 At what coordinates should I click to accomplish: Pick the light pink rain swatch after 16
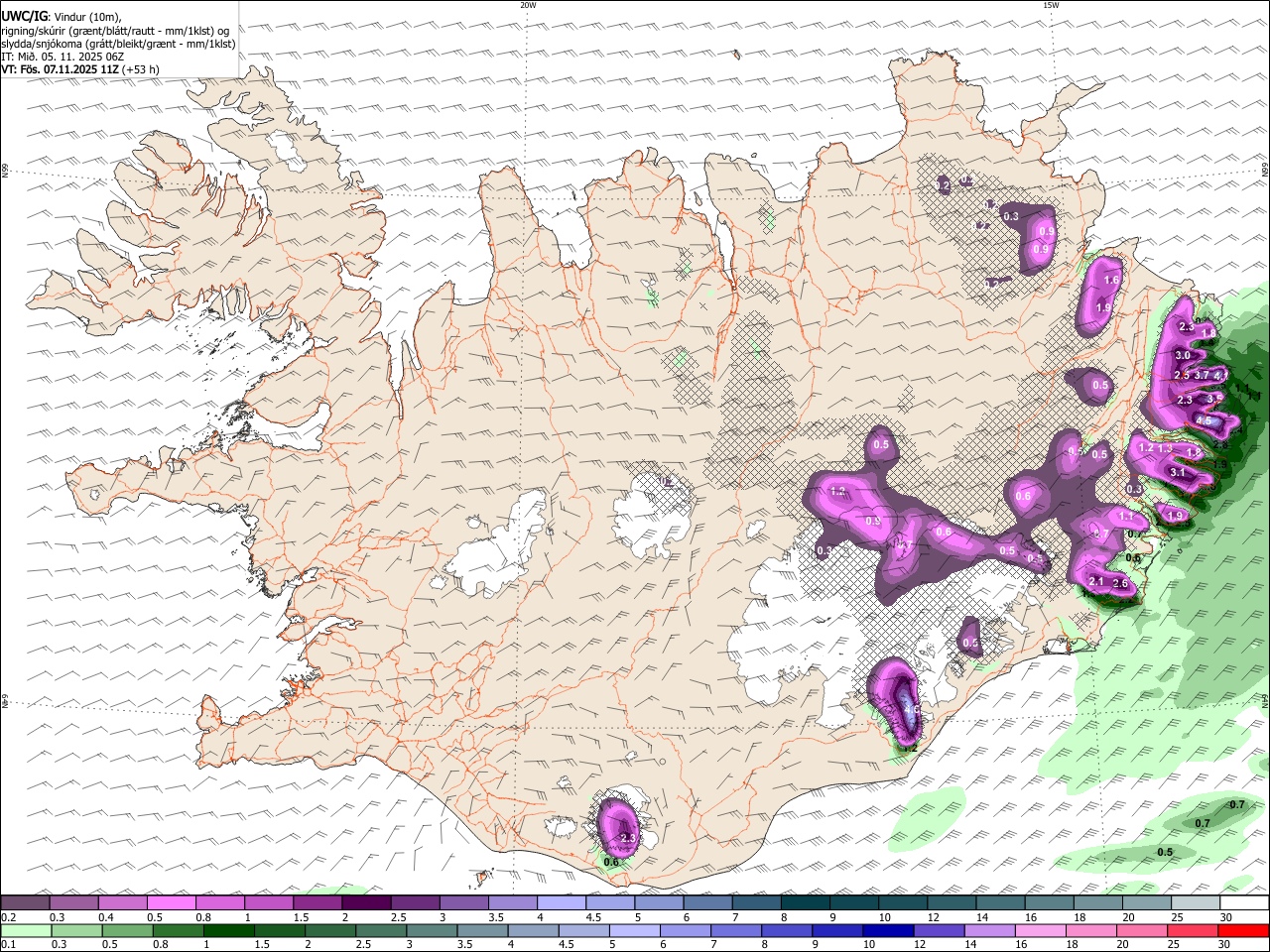click(1041, 930)
